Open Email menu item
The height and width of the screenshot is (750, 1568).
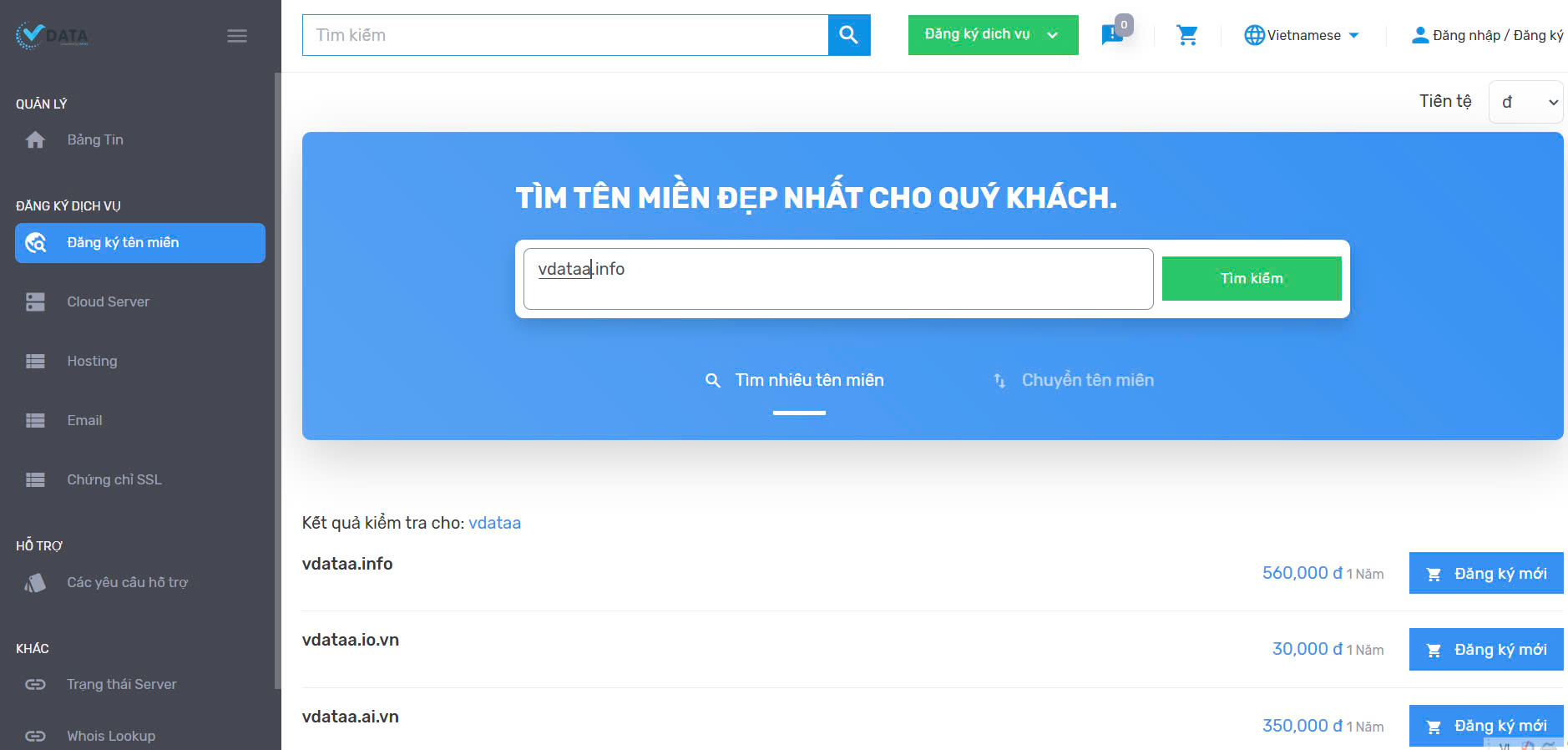point(140,420)
